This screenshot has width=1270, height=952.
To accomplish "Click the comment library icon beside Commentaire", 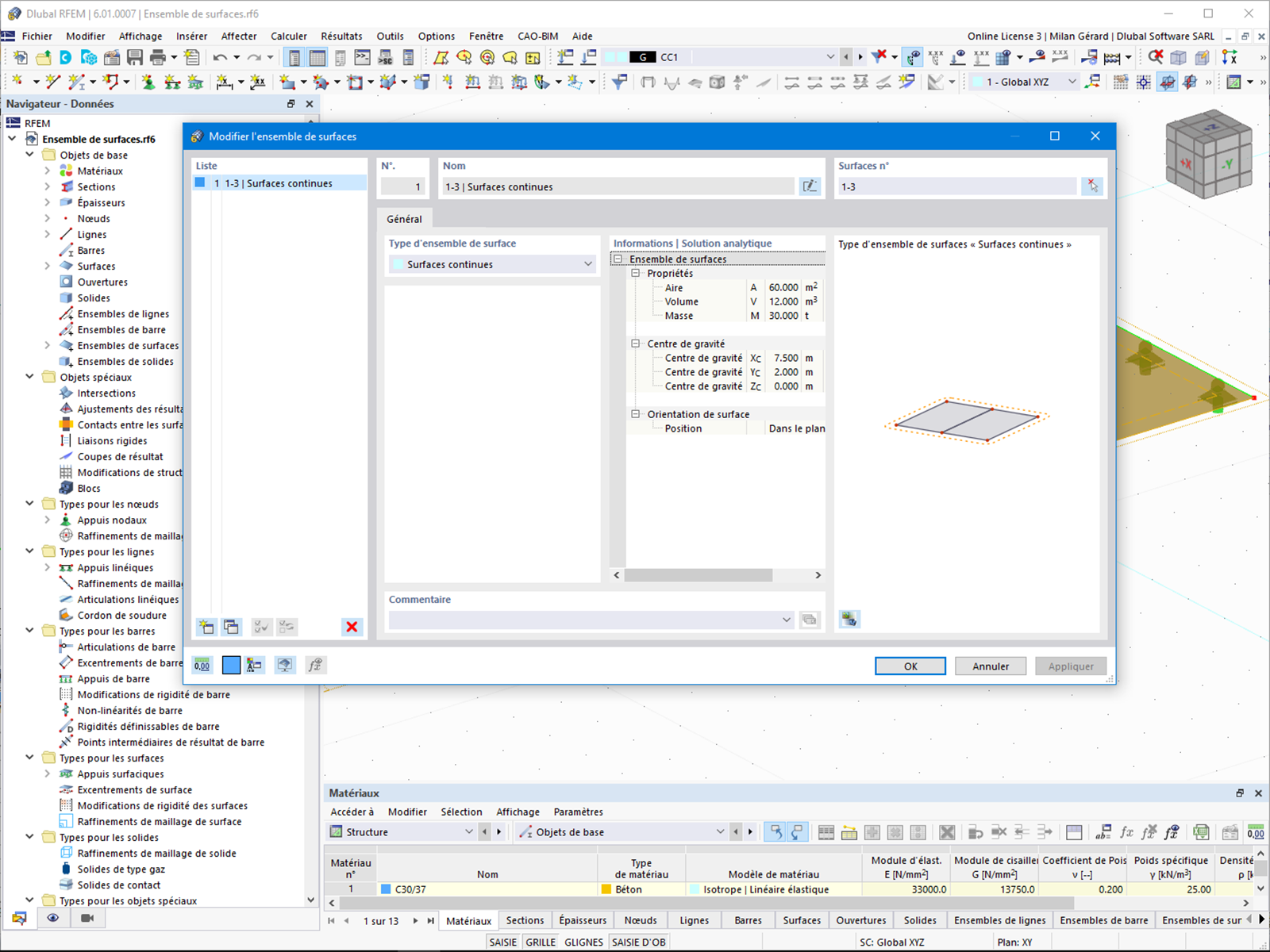I will tap(810, 620).
